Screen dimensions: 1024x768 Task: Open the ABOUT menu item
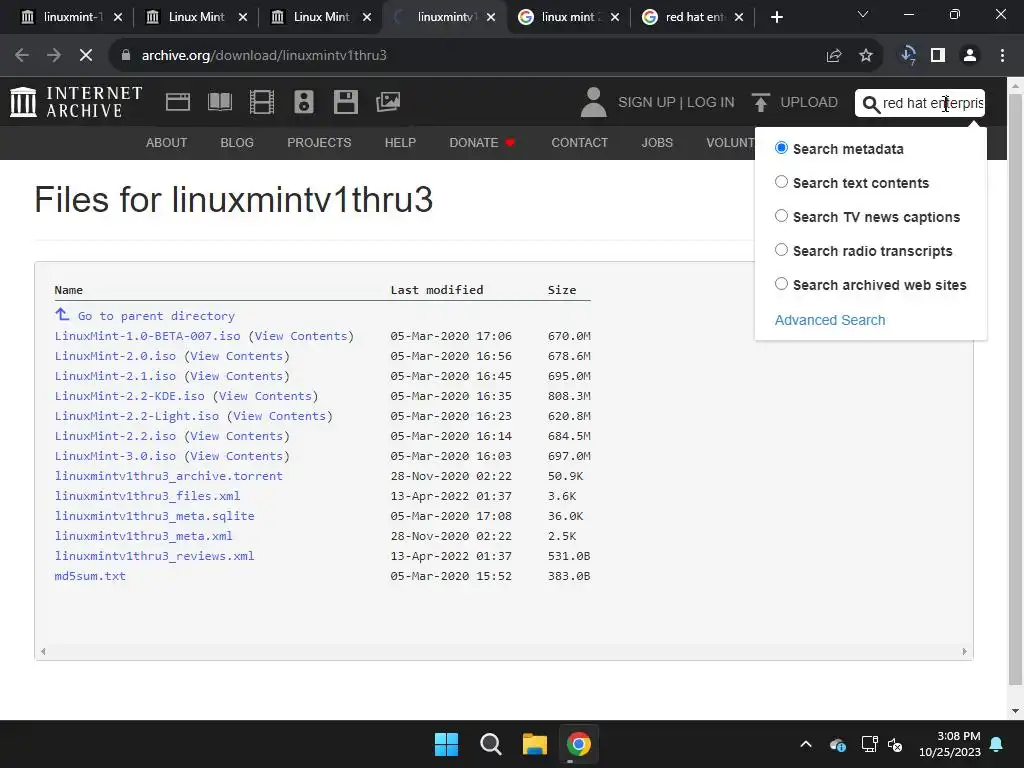tap(167, 142)
